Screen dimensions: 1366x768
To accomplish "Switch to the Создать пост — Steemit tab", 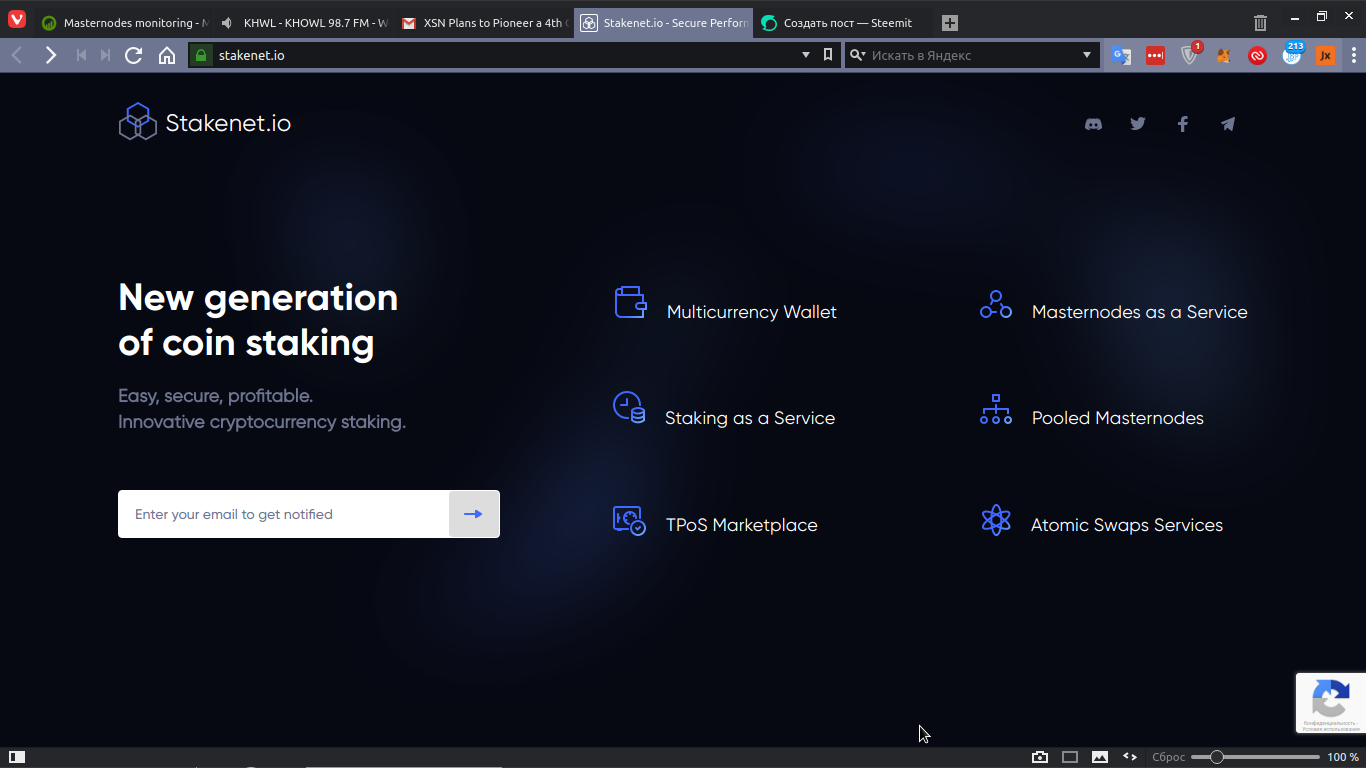I will pos(843,23).
